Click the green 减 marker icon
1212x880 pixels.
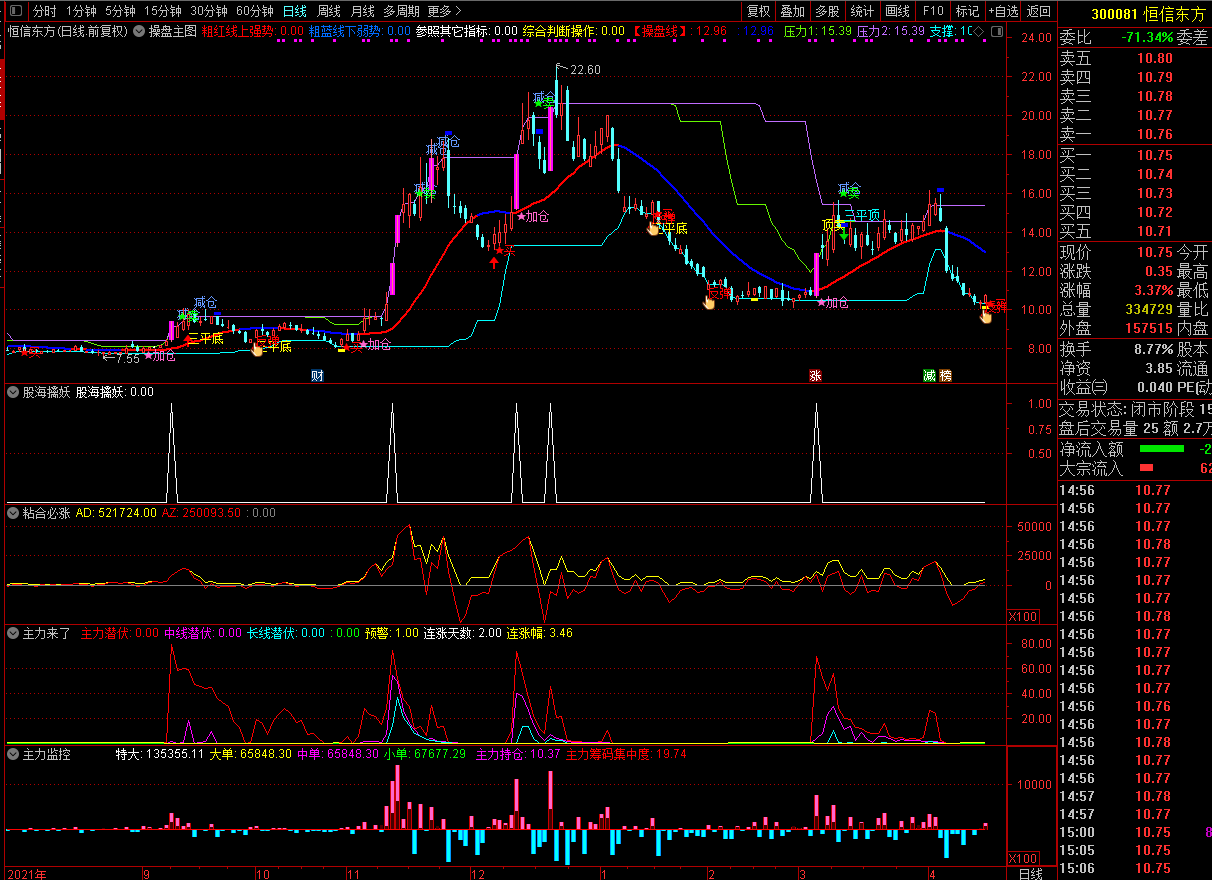pyautogui.click(x=929, y=376)
